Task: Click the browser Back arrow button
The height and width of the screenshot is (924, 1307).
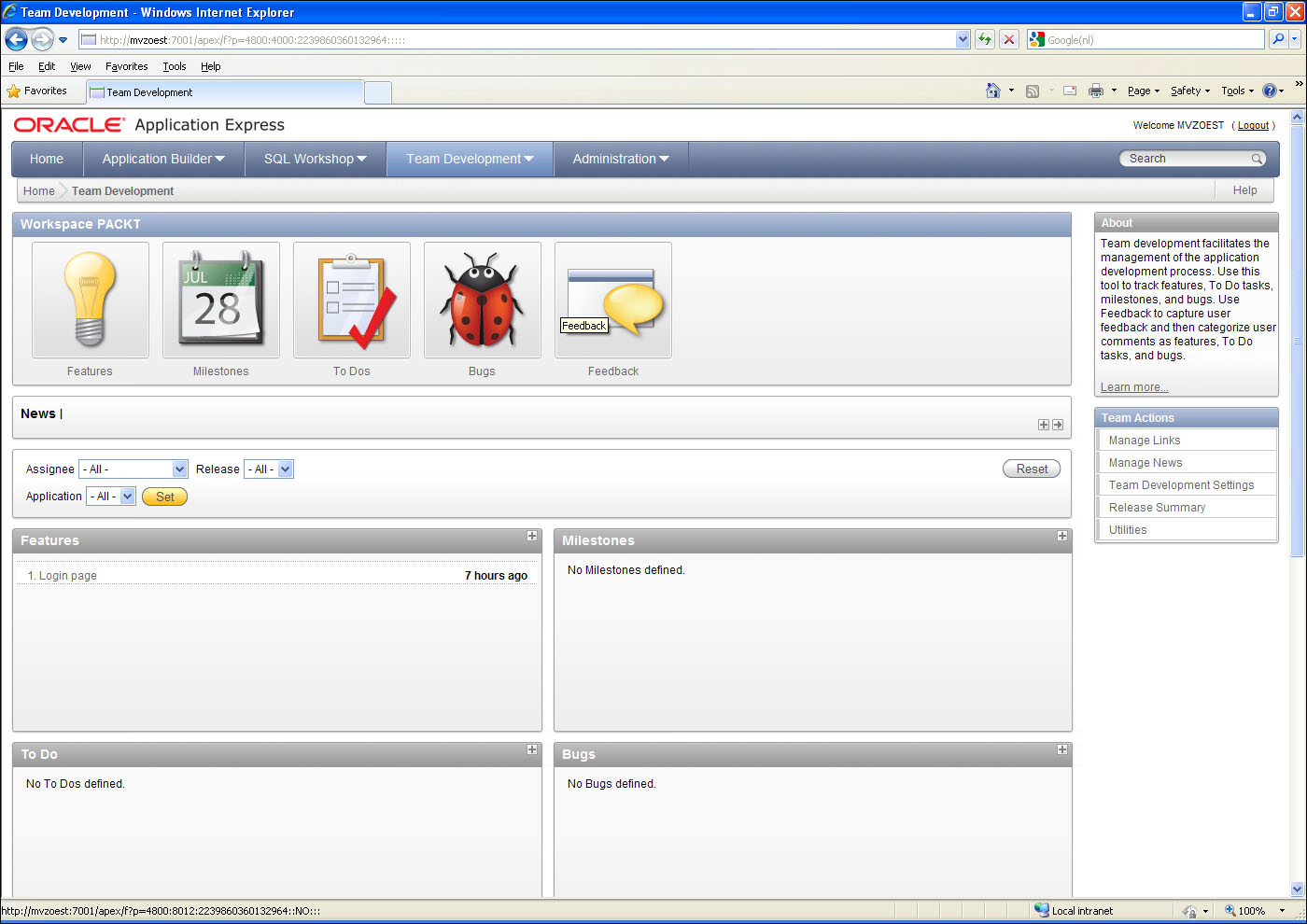Action: coord(16,39)
